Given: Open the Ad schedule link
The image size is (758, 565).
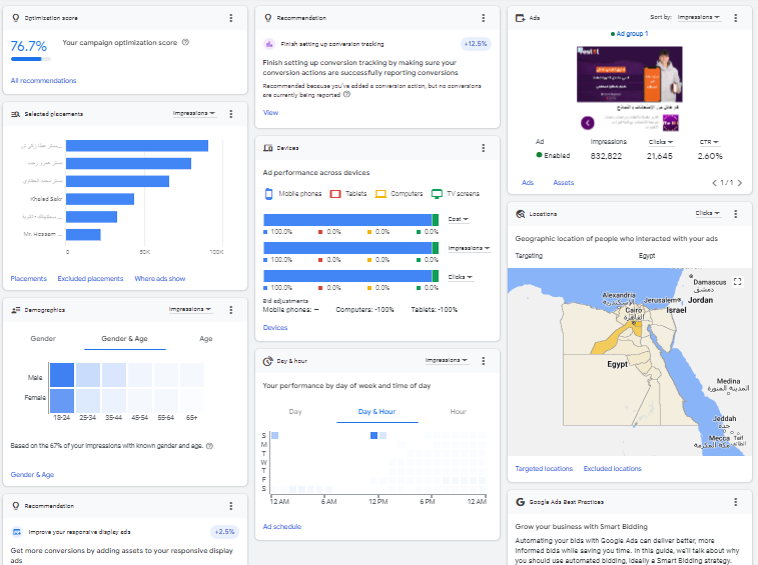Looking at the screenshot, I should coord(282,526).
